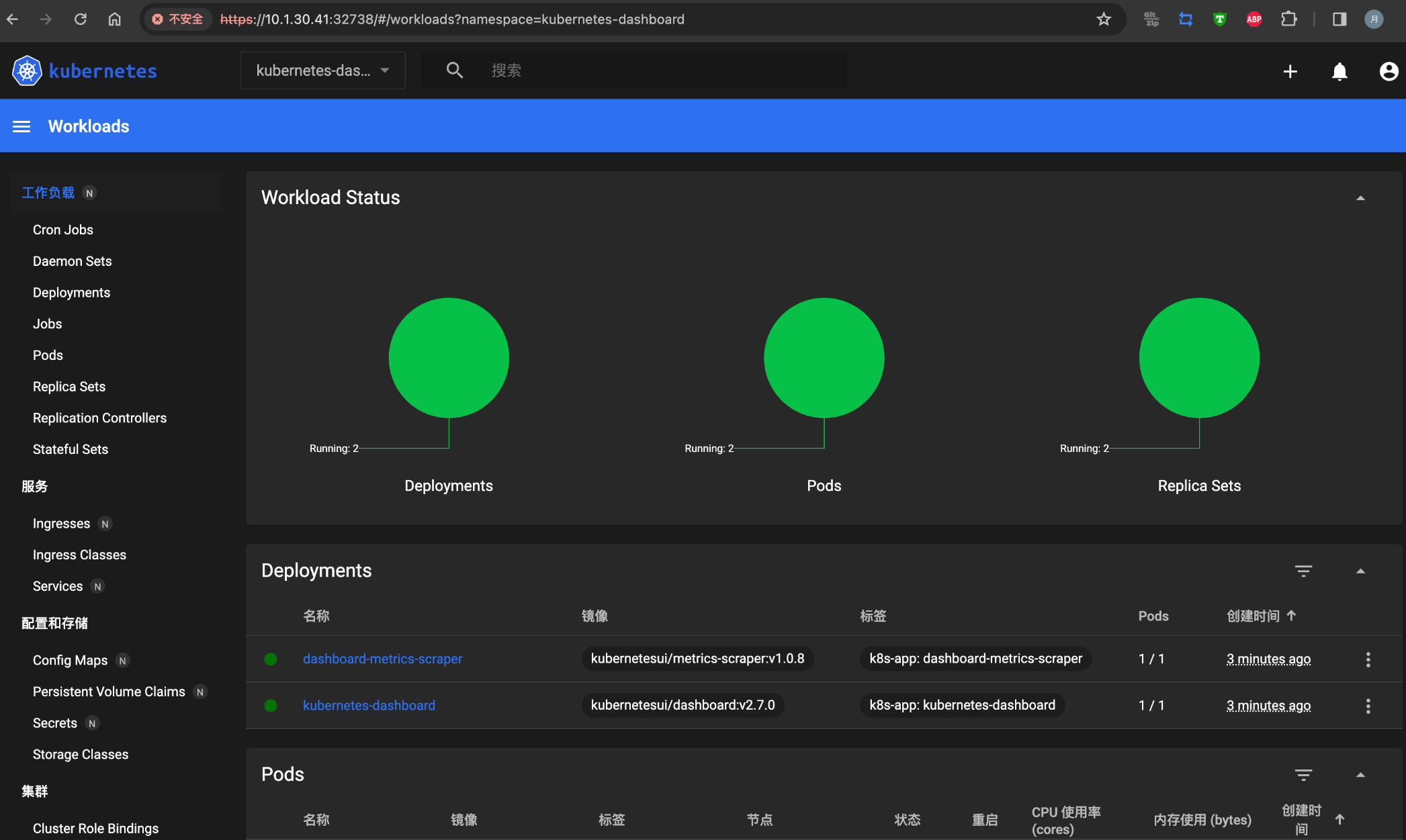Toggle the hamburger navigation menu
The height and width of the screenshot is (840, 1406).
pyautogui.click(x=21, y=126)
